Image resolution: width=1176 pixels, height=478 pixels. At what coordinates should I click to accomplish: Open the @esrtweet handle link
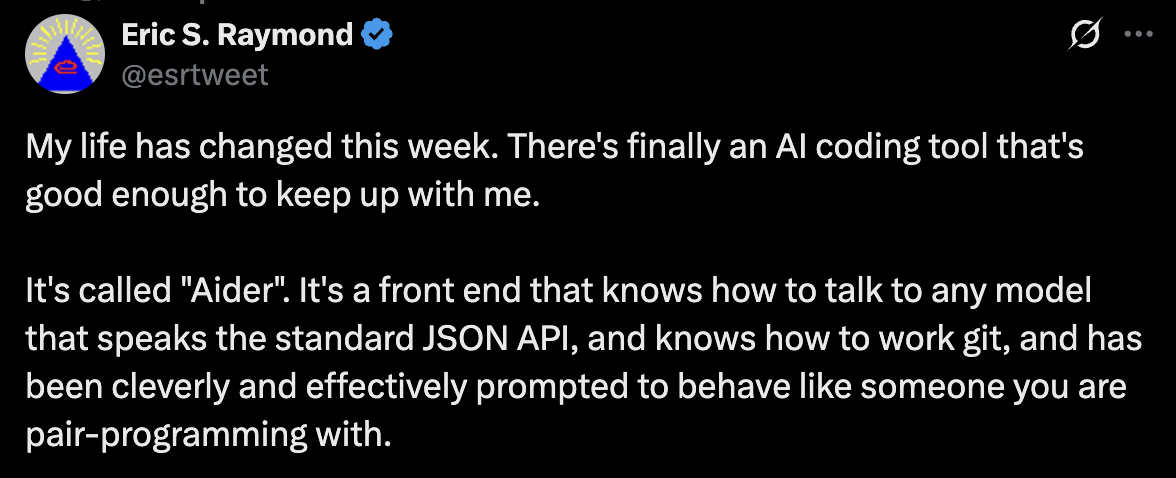(194, 75)
